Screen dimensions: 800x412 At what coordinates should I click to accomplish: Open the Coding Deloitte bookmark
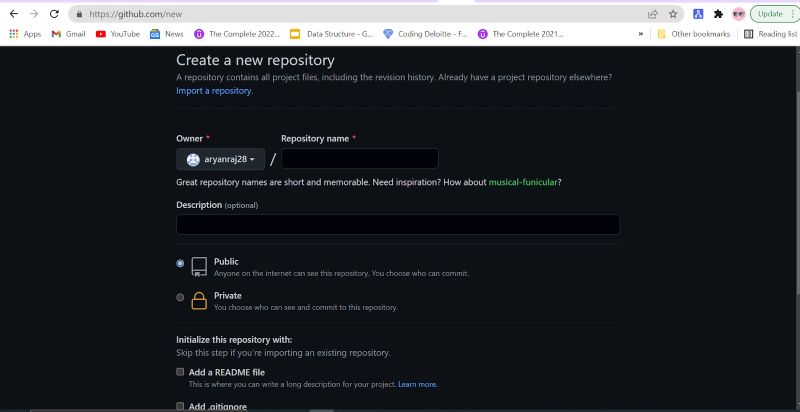point(425,34)
